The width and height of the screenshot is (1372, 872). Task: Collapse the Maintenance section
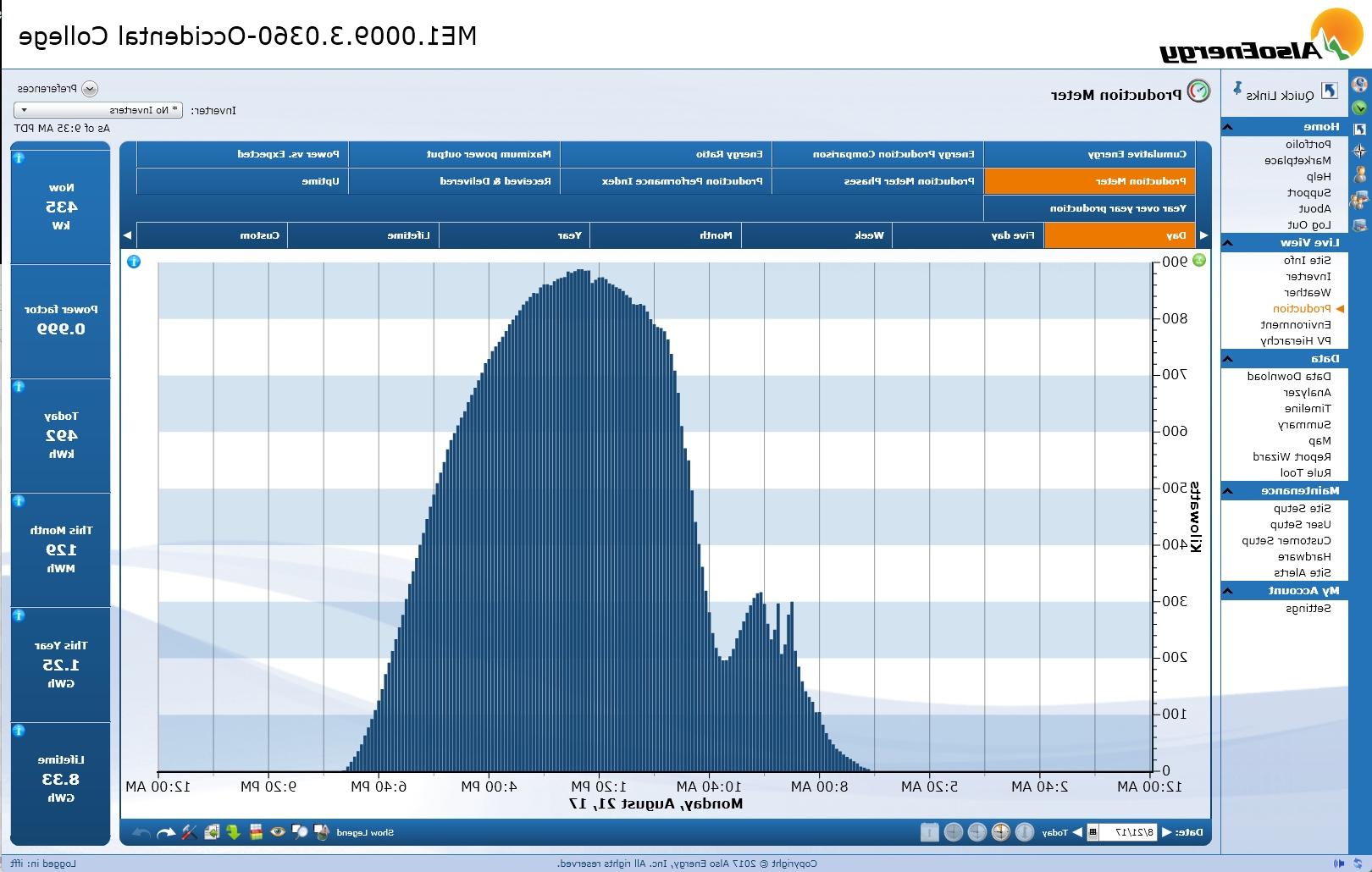(1228, 491)
